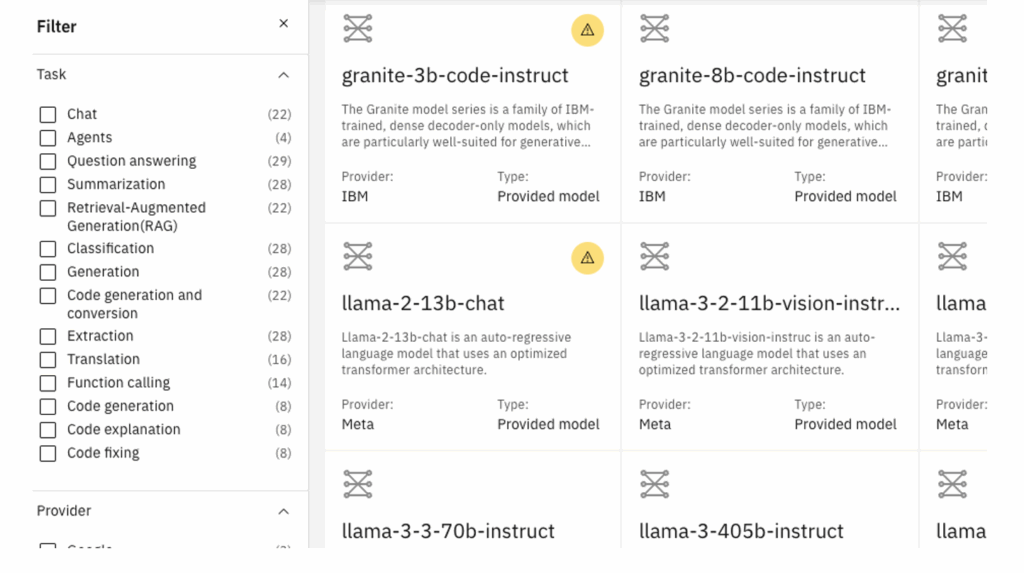Enable the Summarization checkbox
This screenshot has width=1024, height=573.
click(48, 185)
